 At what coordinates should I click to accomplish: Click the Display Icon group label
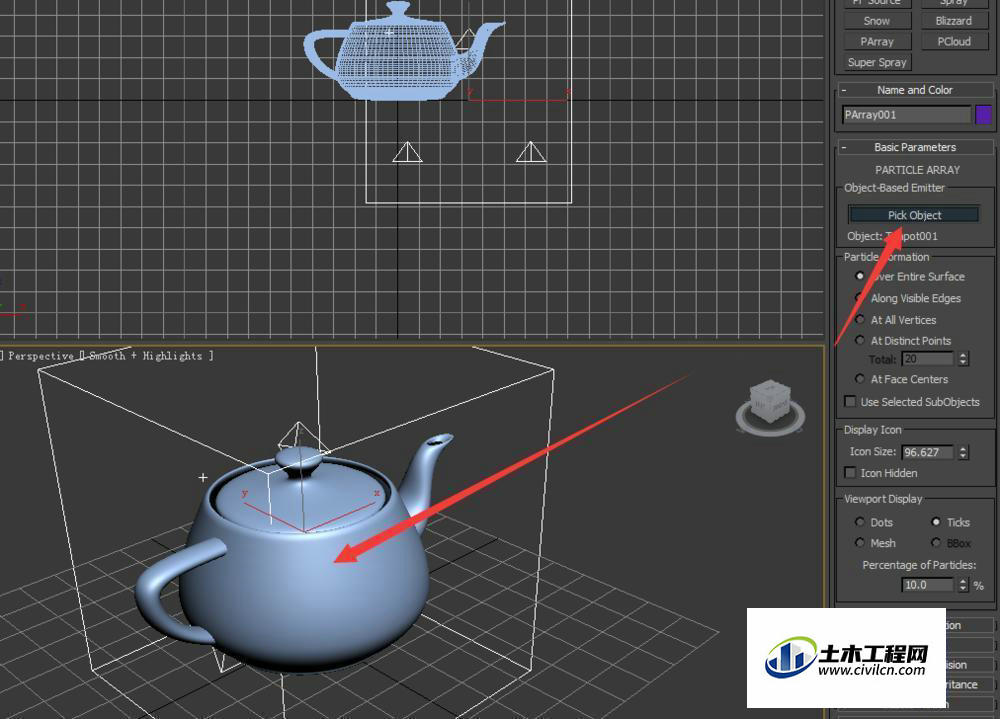pos(872,429)
